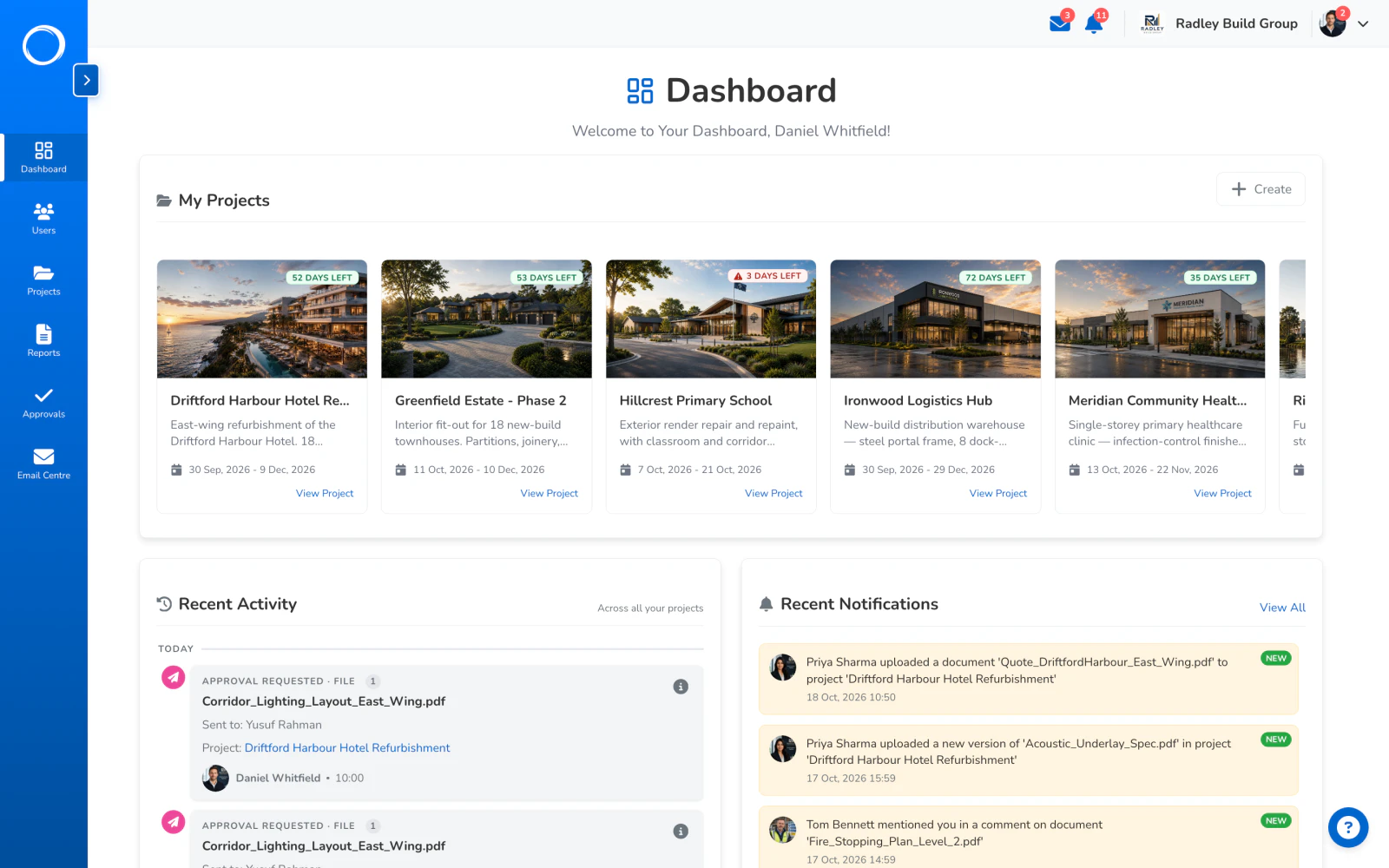Screen dimensions: 1389x868
Task: Open info icon on first approval activity
Action: [x=681, y=687]
